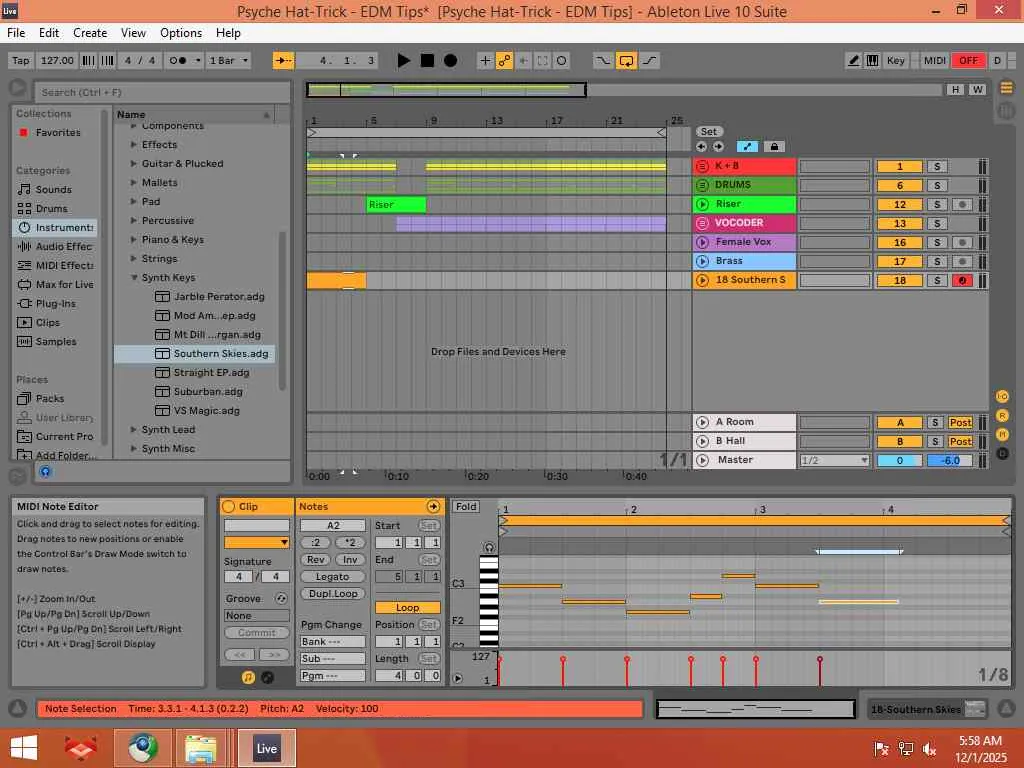Select the Samples category

click(x=56, y=342)
